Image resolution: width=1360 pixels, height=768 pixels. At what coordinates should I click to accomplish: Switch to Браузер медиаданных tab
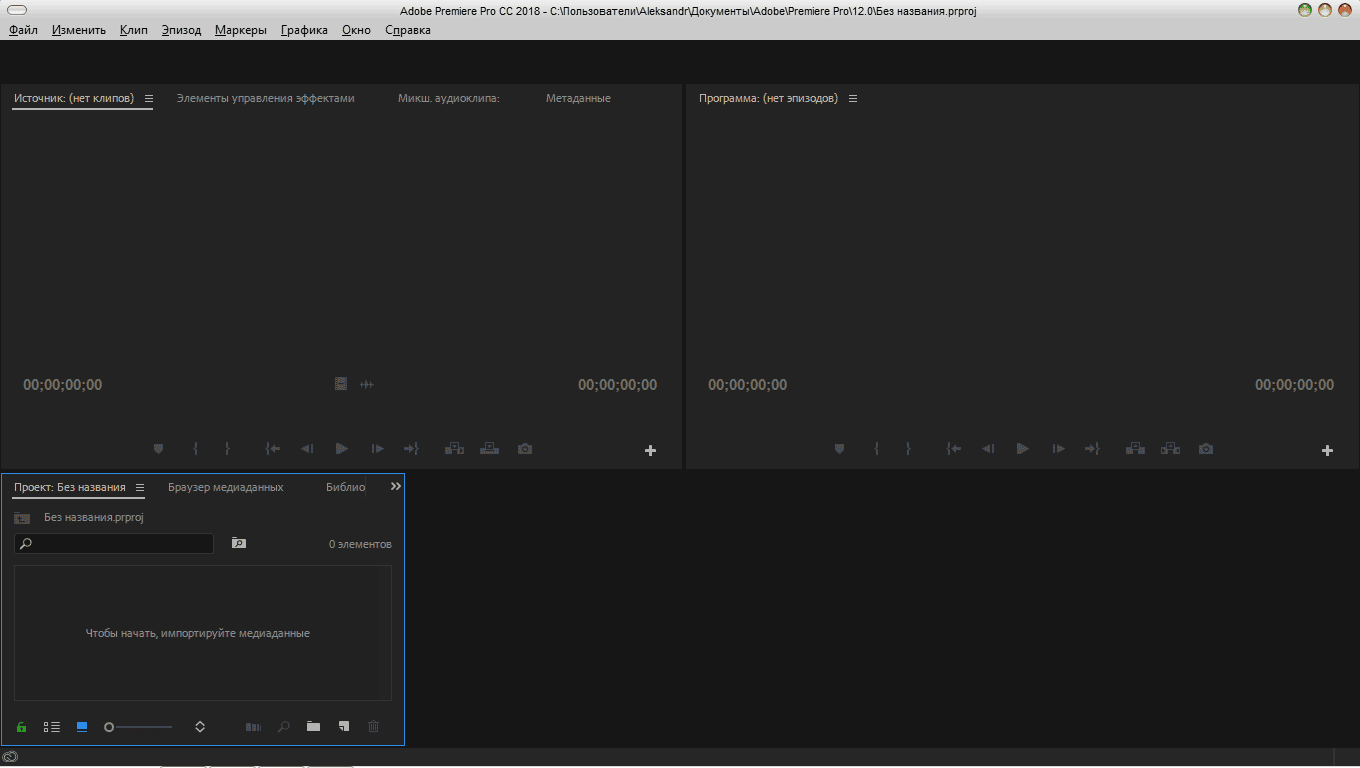225,488
